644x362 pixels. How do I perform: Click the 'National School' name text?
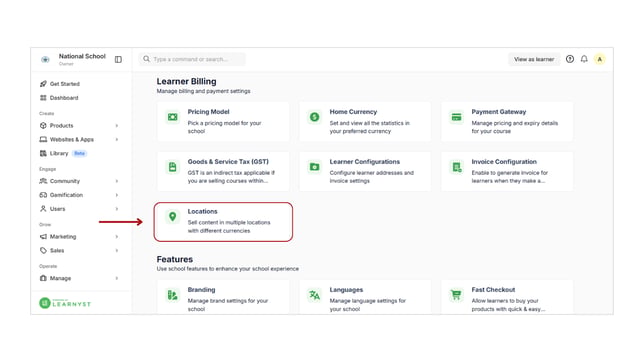tap(82, 56)
